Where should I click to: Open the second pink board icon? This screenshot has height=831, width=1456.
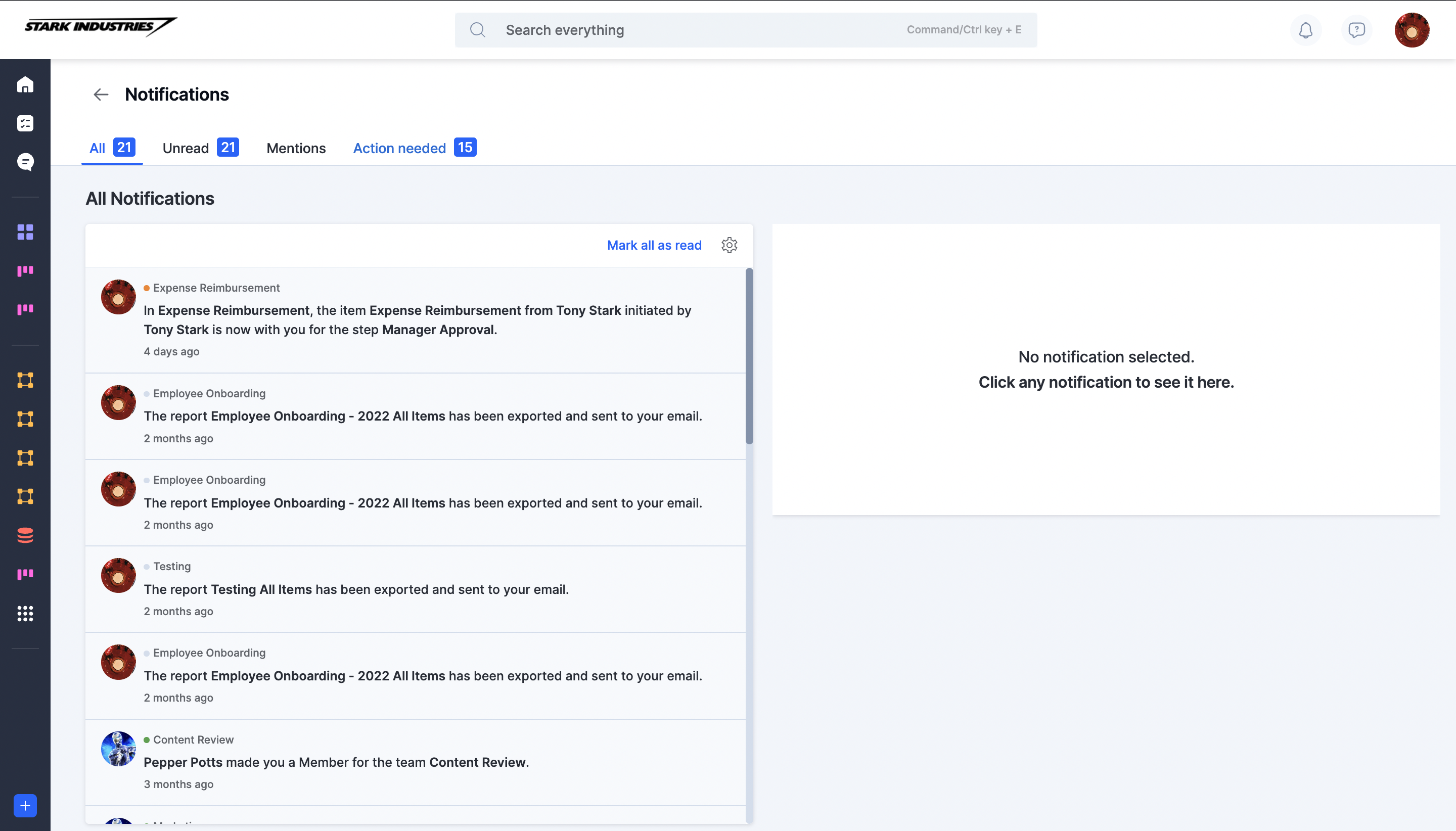(25, 309)
